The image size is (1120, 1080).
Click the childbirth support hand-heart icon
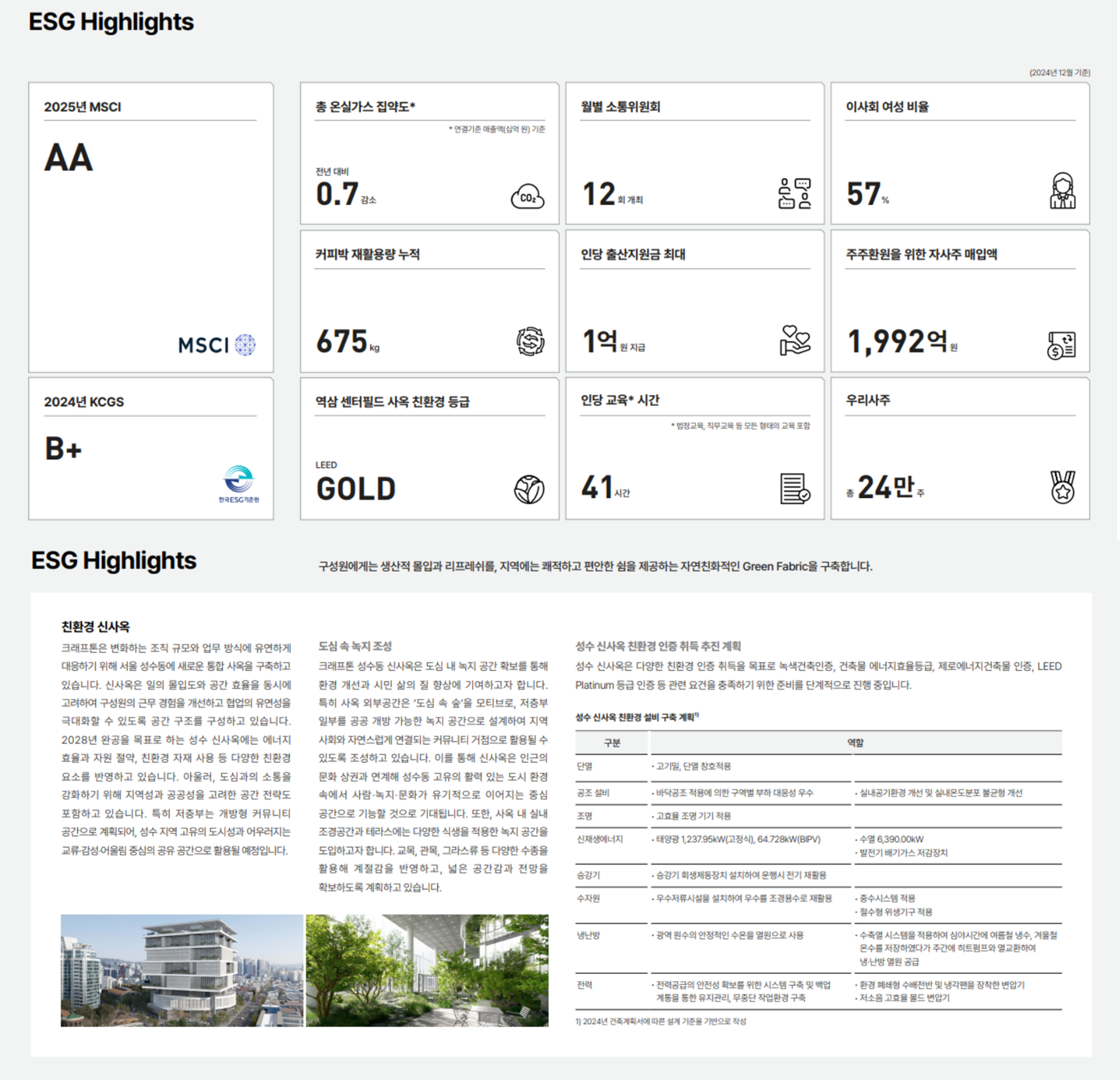(794, 340)
